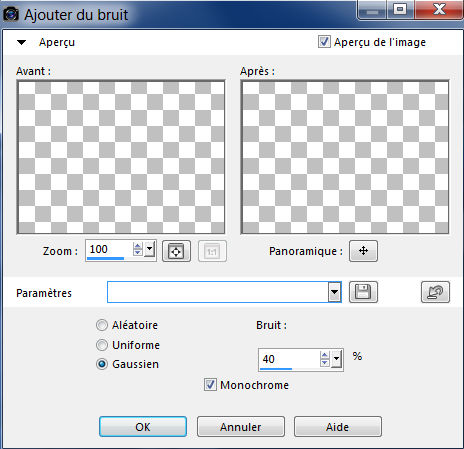The width and height of the screenshot is (464, 449).
Task: Save preset with the floppy disk icon
Action: pos(363,292)
